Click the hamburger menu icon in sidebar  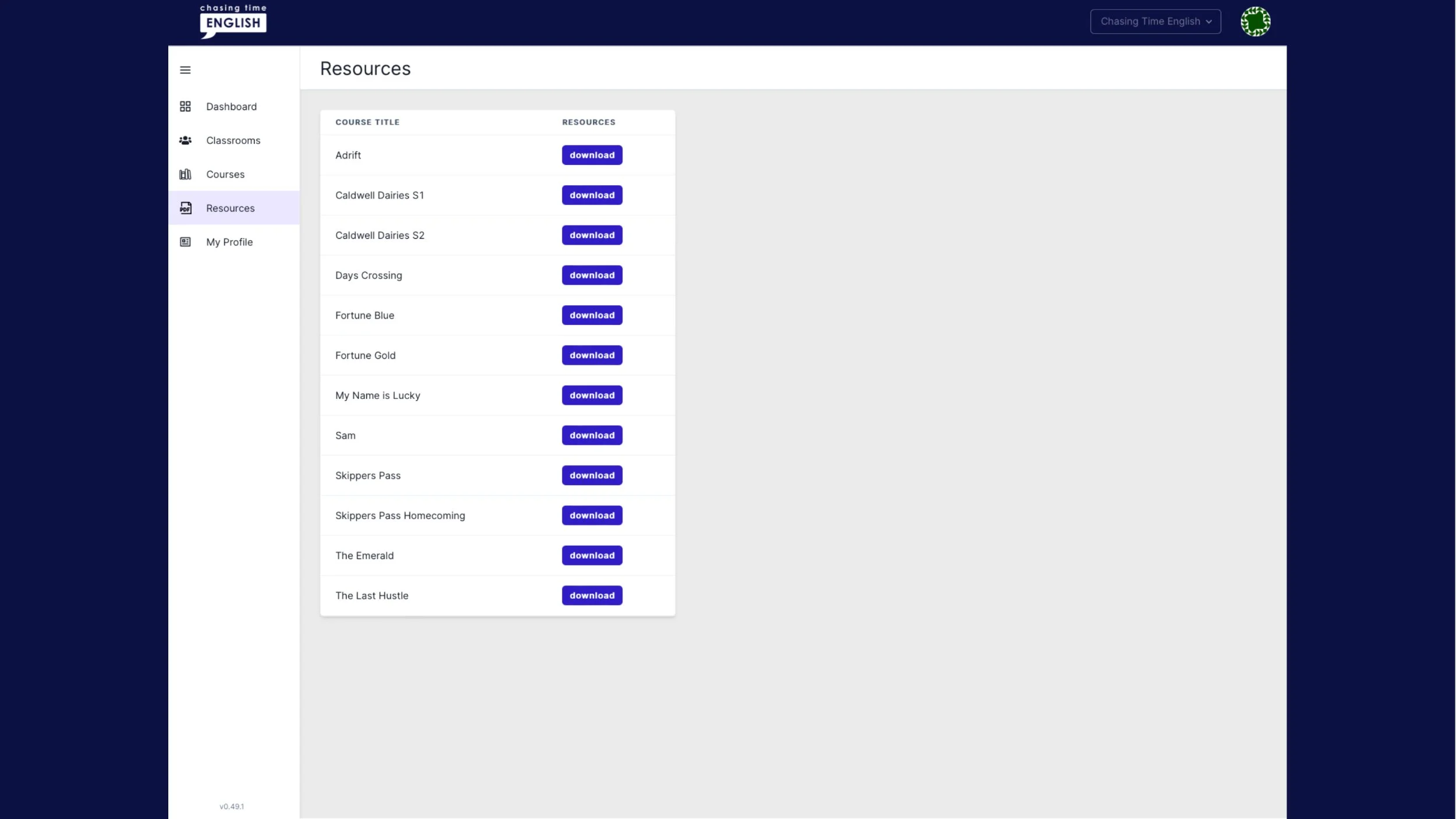click(x=185, y=70)
